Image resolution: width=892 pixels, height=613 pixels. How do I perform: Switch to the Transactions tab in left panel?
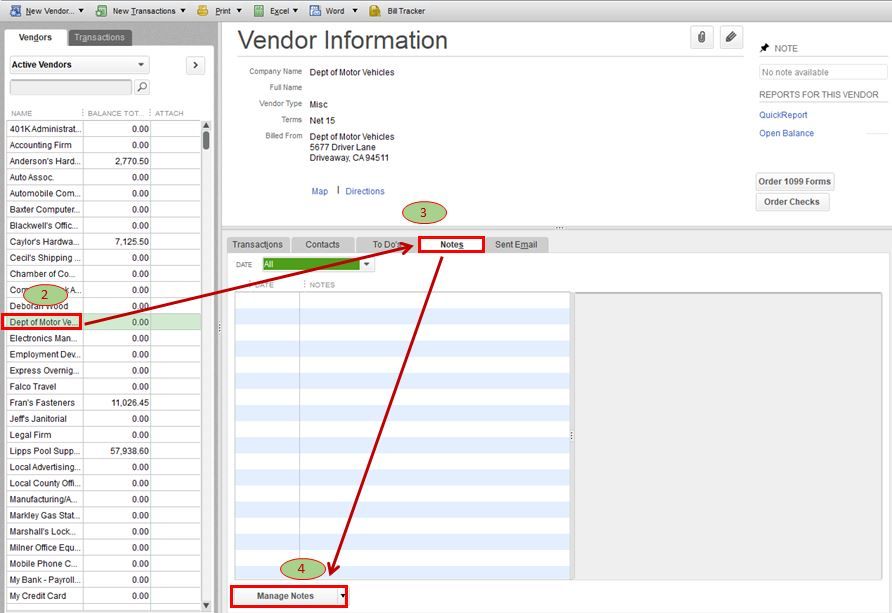(100, 38)
